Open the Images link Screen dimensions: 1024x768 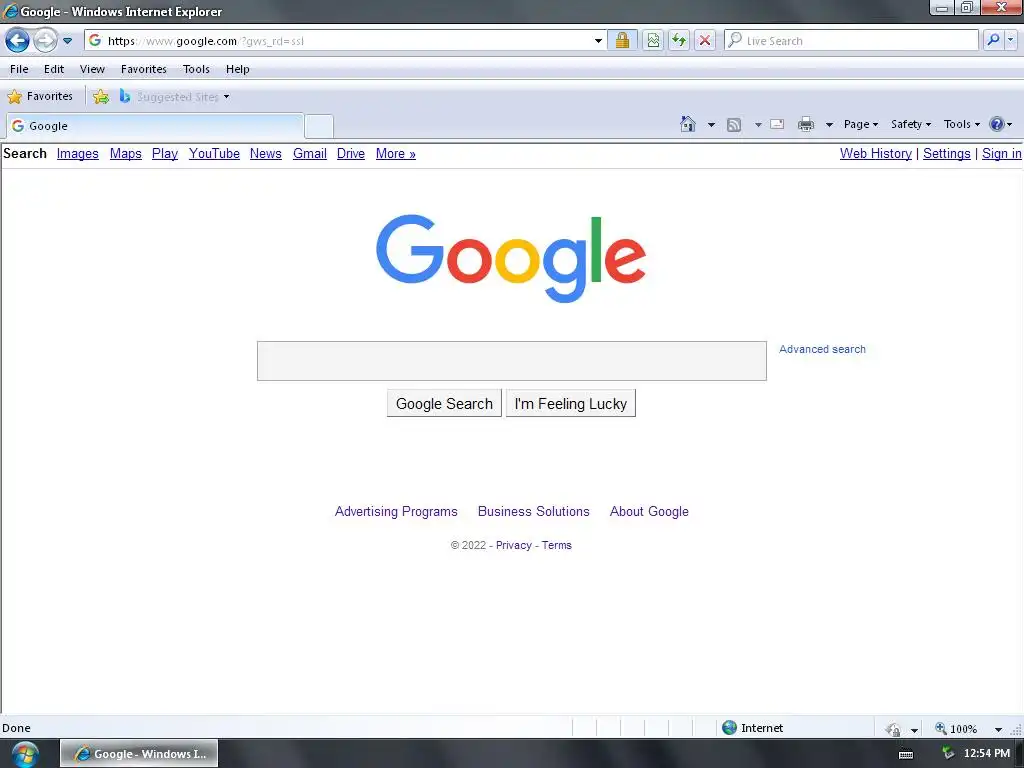pyautogui.click(x=78, y=153)
